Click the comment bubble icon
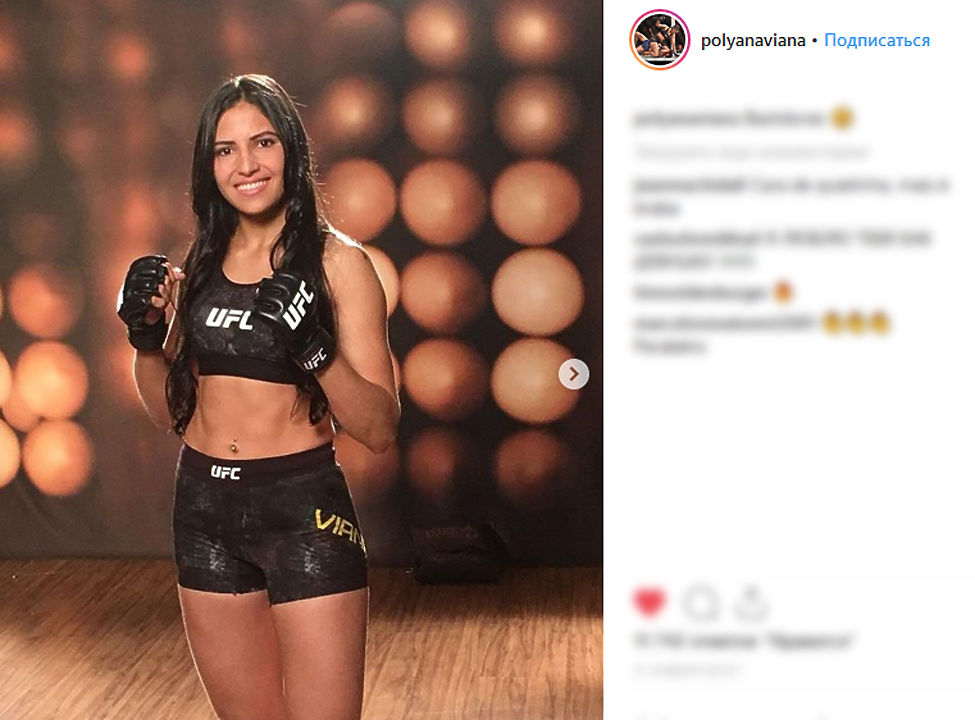Viewport: 975px width, 720px height. (x=701, y=602)
